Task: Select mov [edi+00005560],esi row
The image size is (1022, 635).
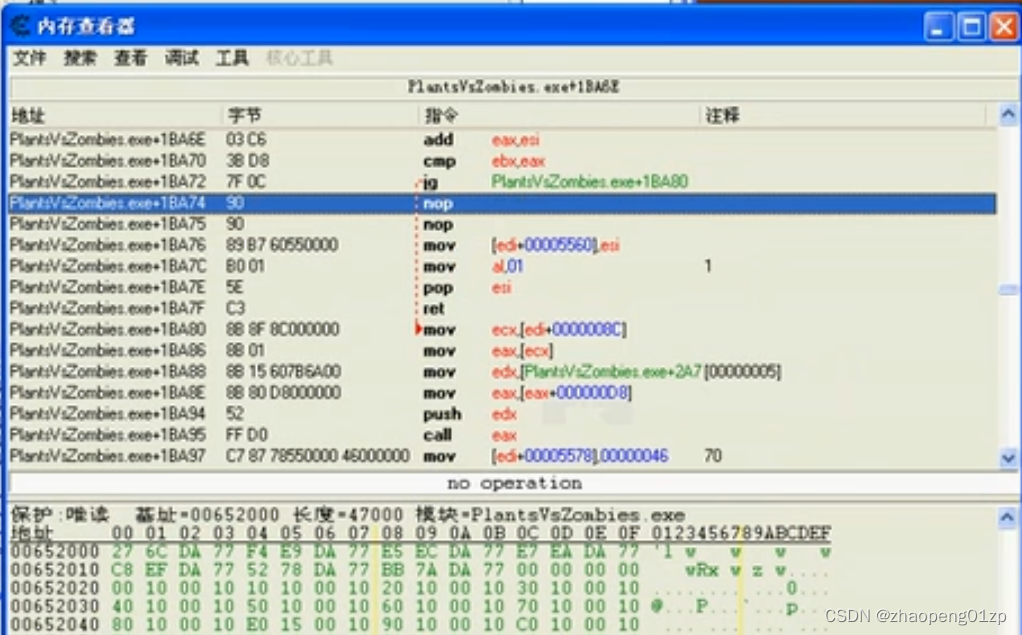Action: [x=502, y=245]
